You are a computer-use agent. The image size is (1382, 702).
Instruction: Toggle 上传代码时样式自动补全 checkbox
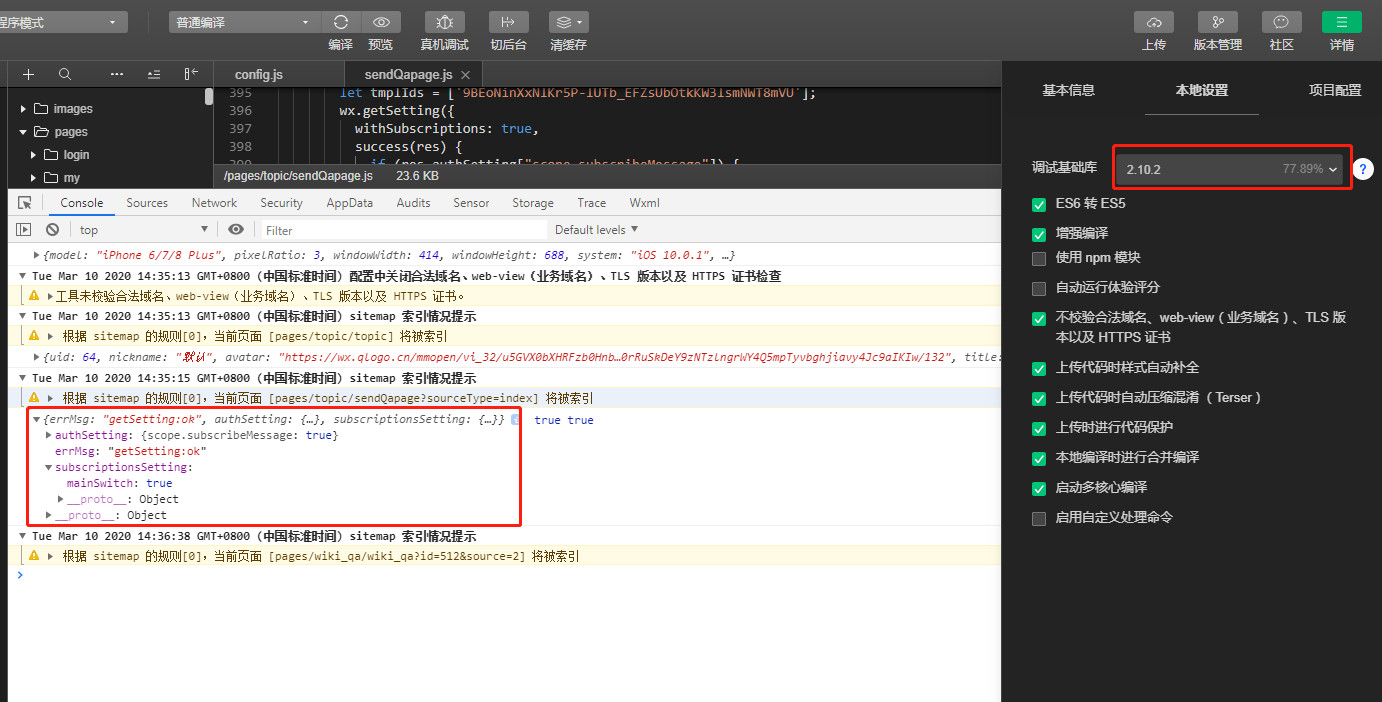click(1039, 368)
